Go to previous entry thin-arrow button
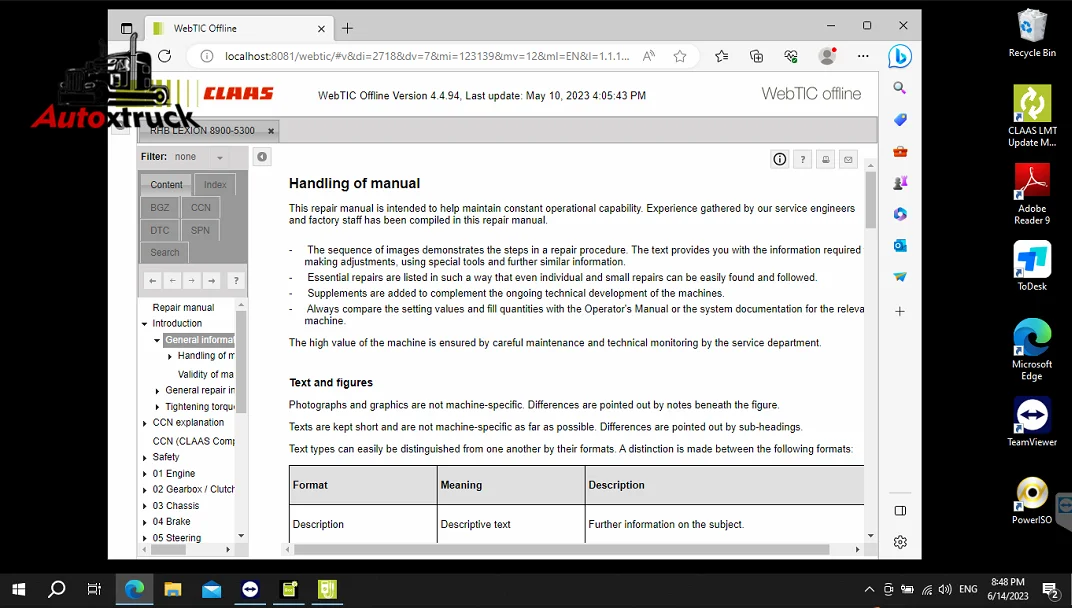 tap(172, 280)
